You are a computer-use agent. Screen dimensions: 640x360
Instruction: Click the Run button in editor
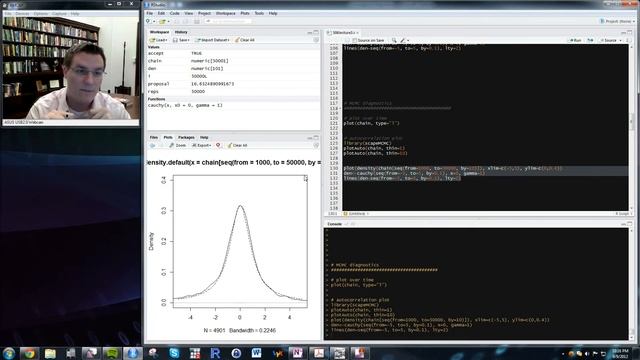pos(575,40)
